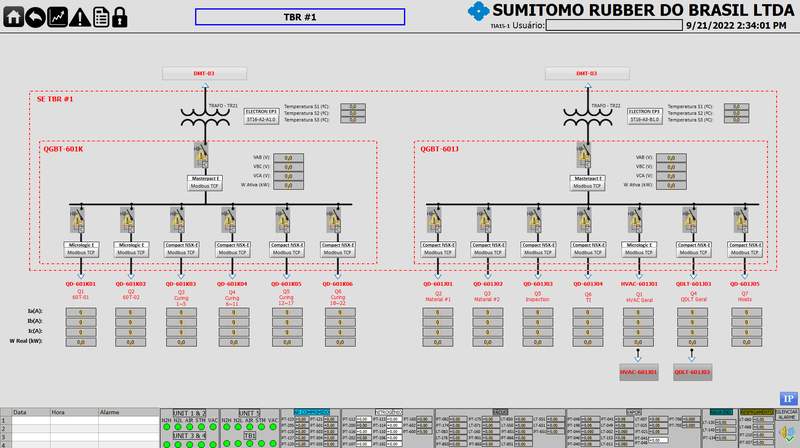Select breaker icon feeding QD-601K04
Screen dimensions: 800x448
click(x=228, y=220)
